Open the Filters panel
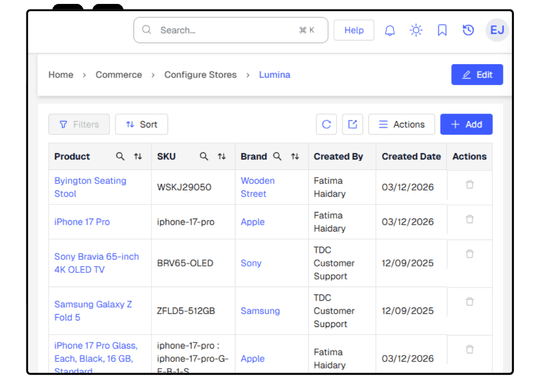Viewport: 540px width, 384px height. pyautogui.click(x=79, y=124)
